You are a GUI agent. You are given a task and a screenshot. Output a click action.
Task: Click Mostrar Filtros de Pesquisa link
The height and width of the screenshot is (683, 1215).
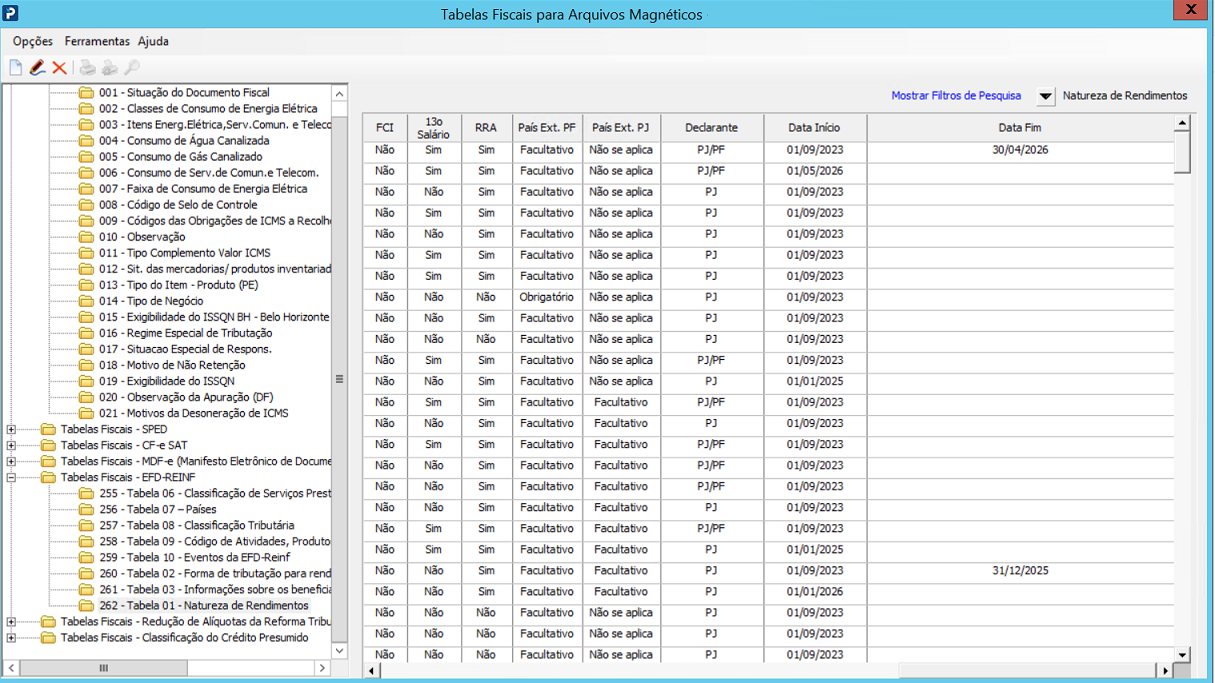point(956,96)
